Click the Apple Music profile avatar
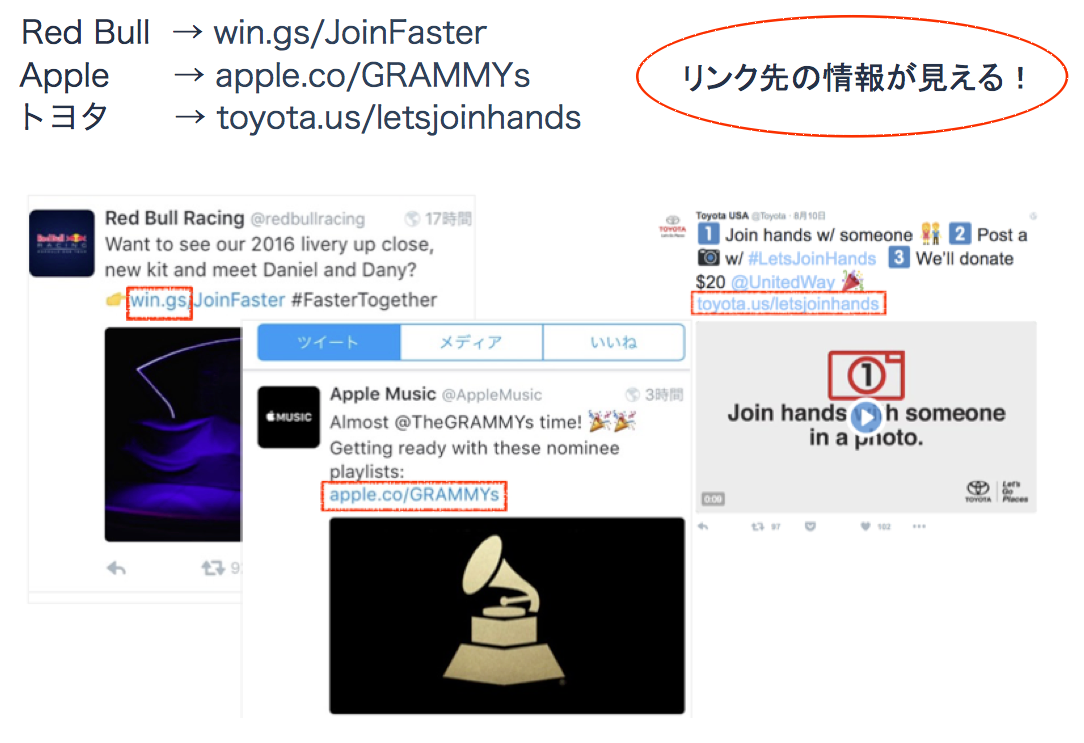Image resolution: width=1084 pixels, height=743 pixels. coord(289,417)
